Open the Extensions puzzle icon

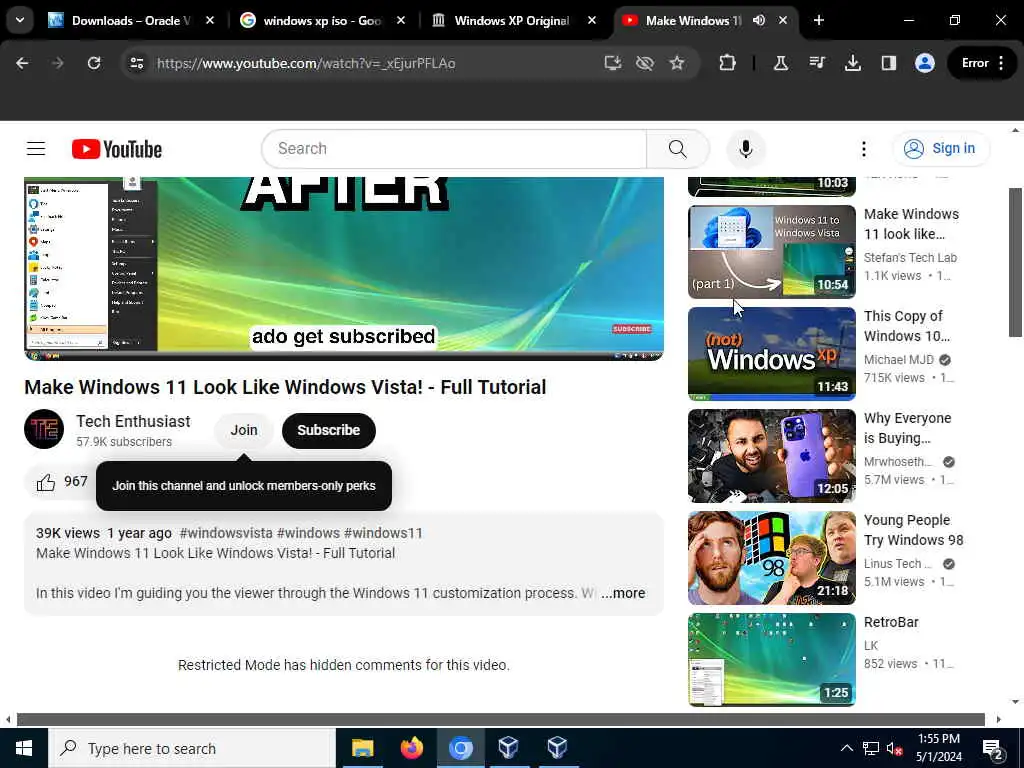coord(727,63)
